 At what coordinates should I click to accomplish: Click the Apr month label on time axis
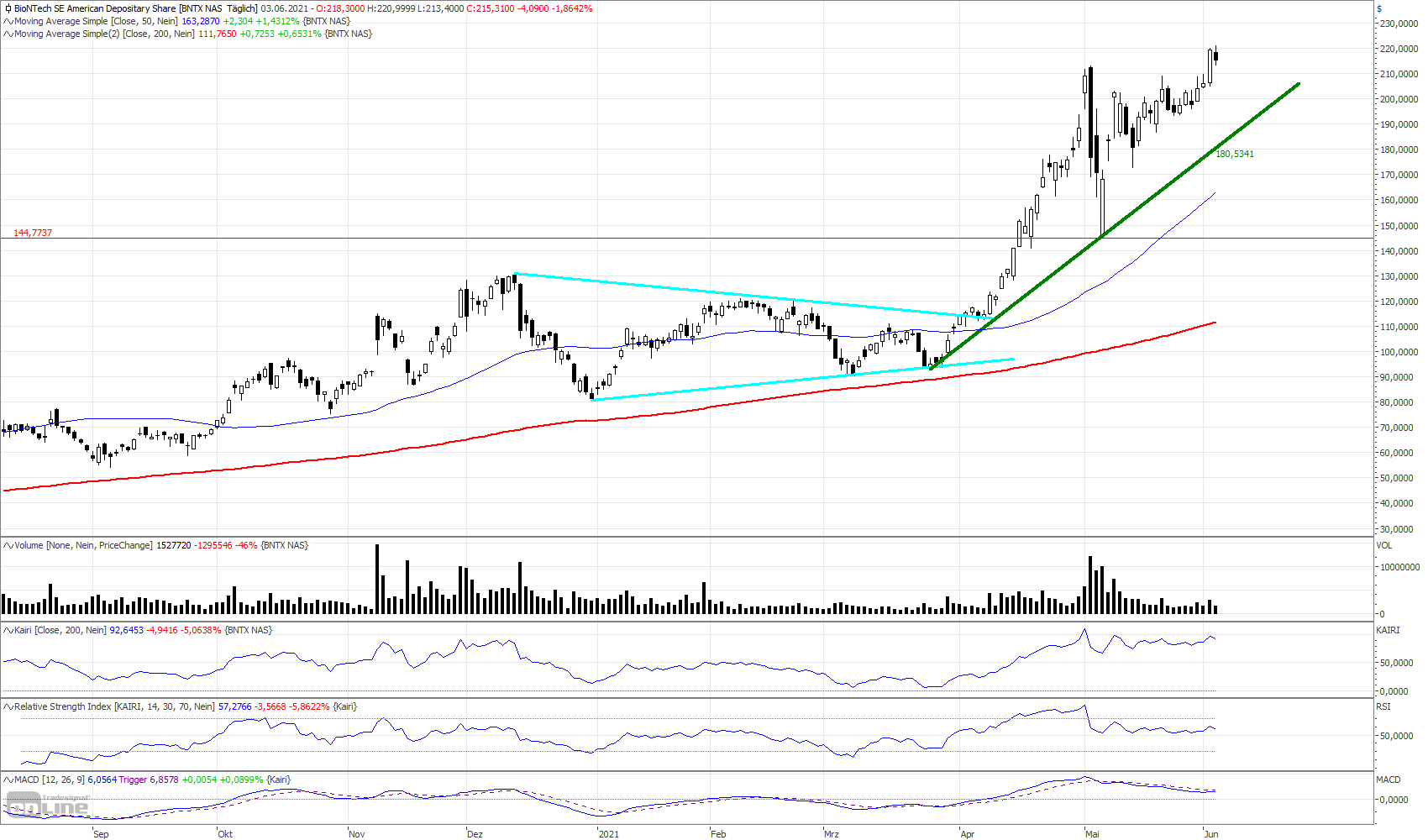(968, 834)
